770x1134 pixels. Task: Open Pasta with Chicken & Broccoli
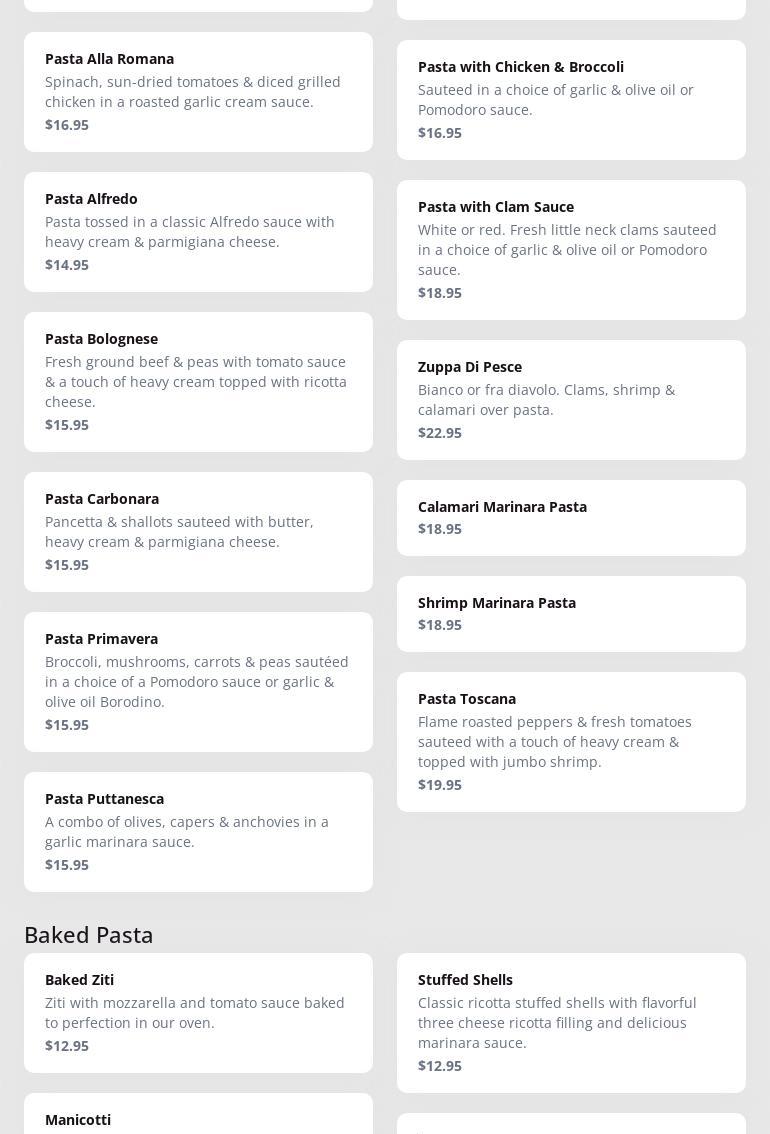[571, 99]
